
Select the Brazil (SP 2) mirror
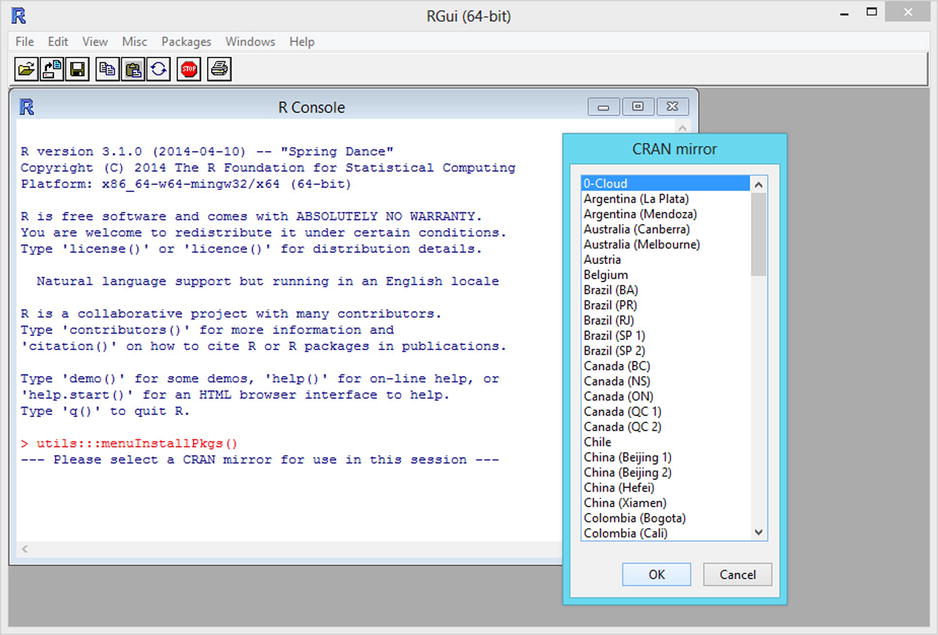click(666, 351)
